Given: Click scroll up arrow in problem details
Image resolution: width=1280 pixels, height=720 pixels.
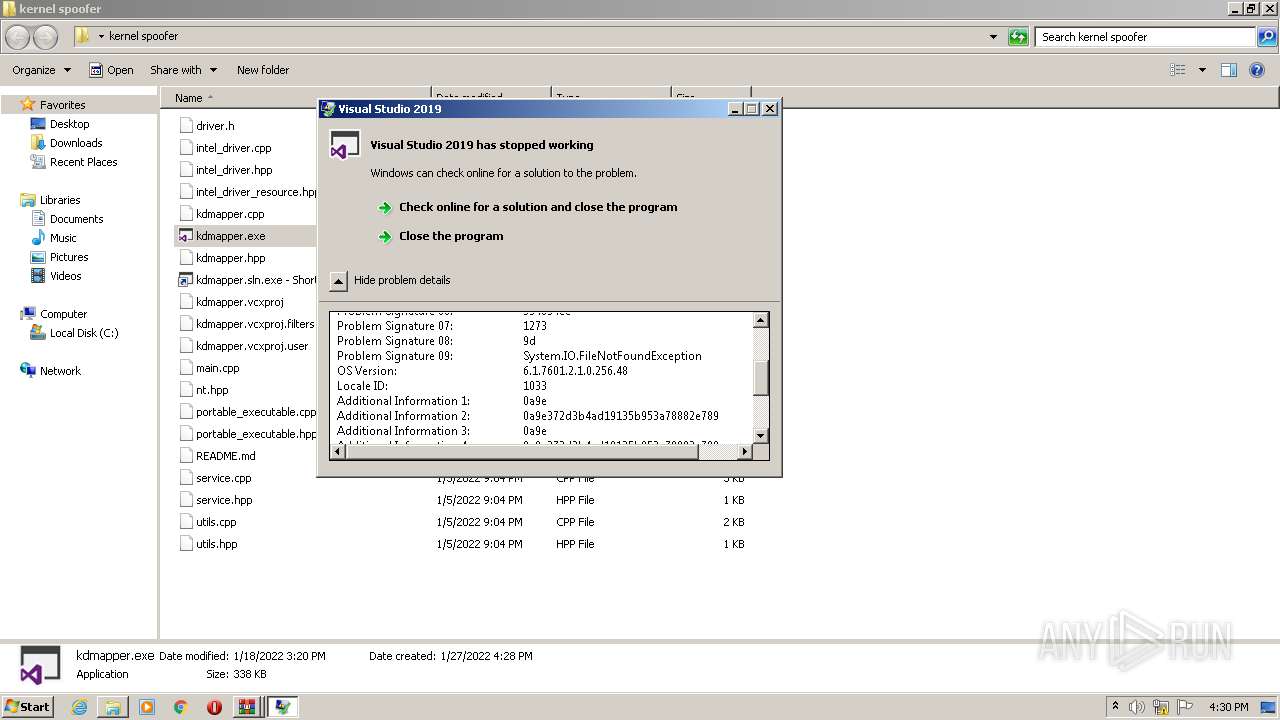Looking at the screenshot, I should [760, 320].
